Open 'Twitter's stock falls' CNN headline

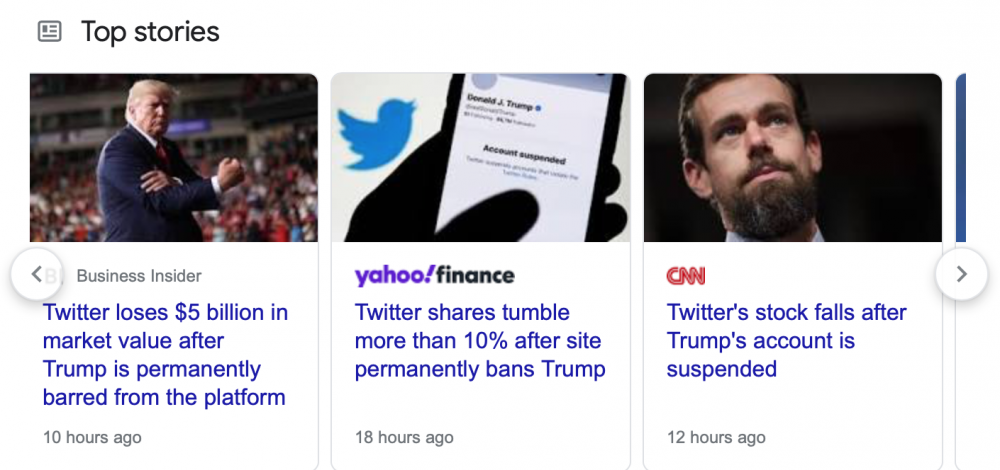[786, 341]
